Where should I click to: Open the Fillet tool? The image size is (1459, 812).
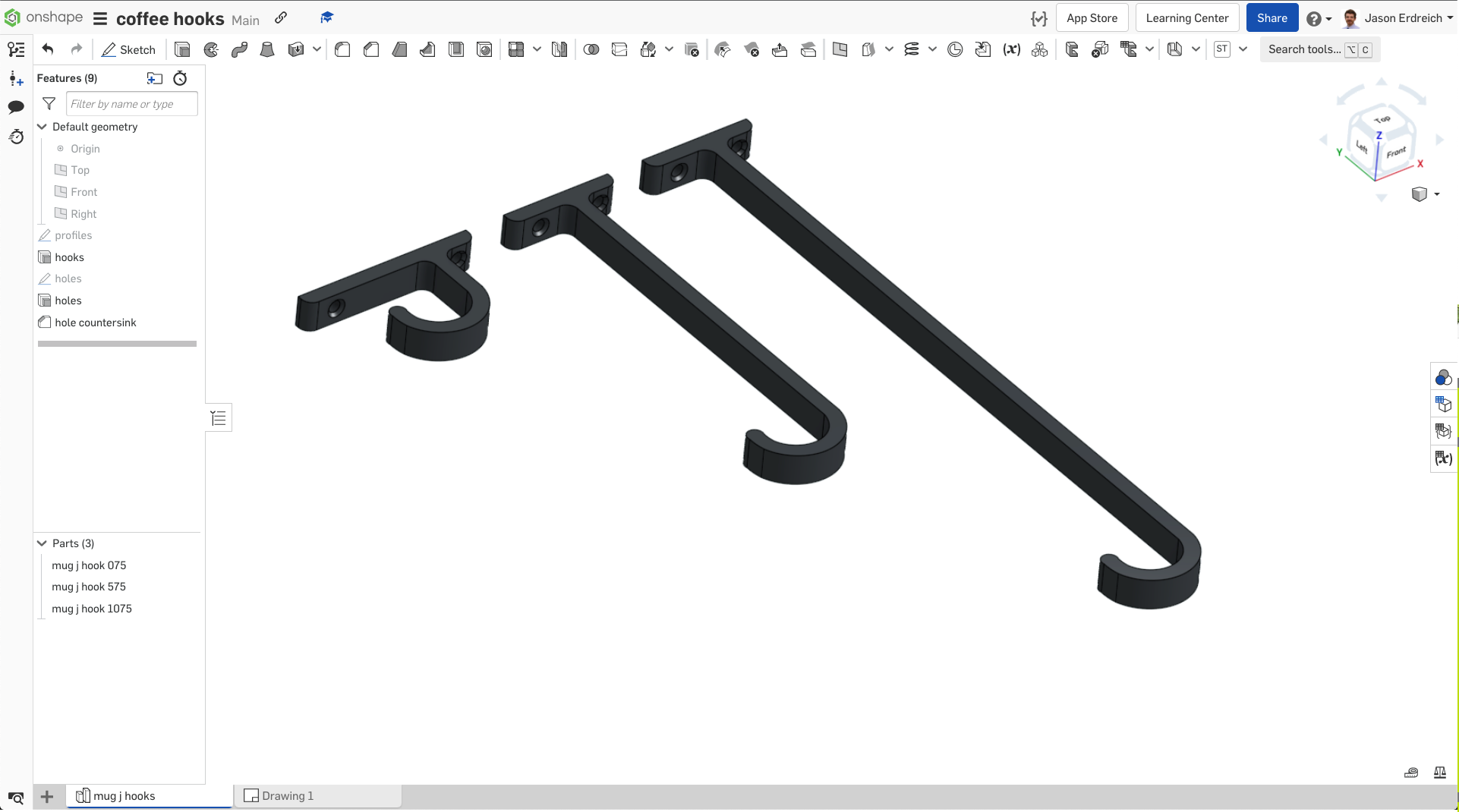point(342,49)
